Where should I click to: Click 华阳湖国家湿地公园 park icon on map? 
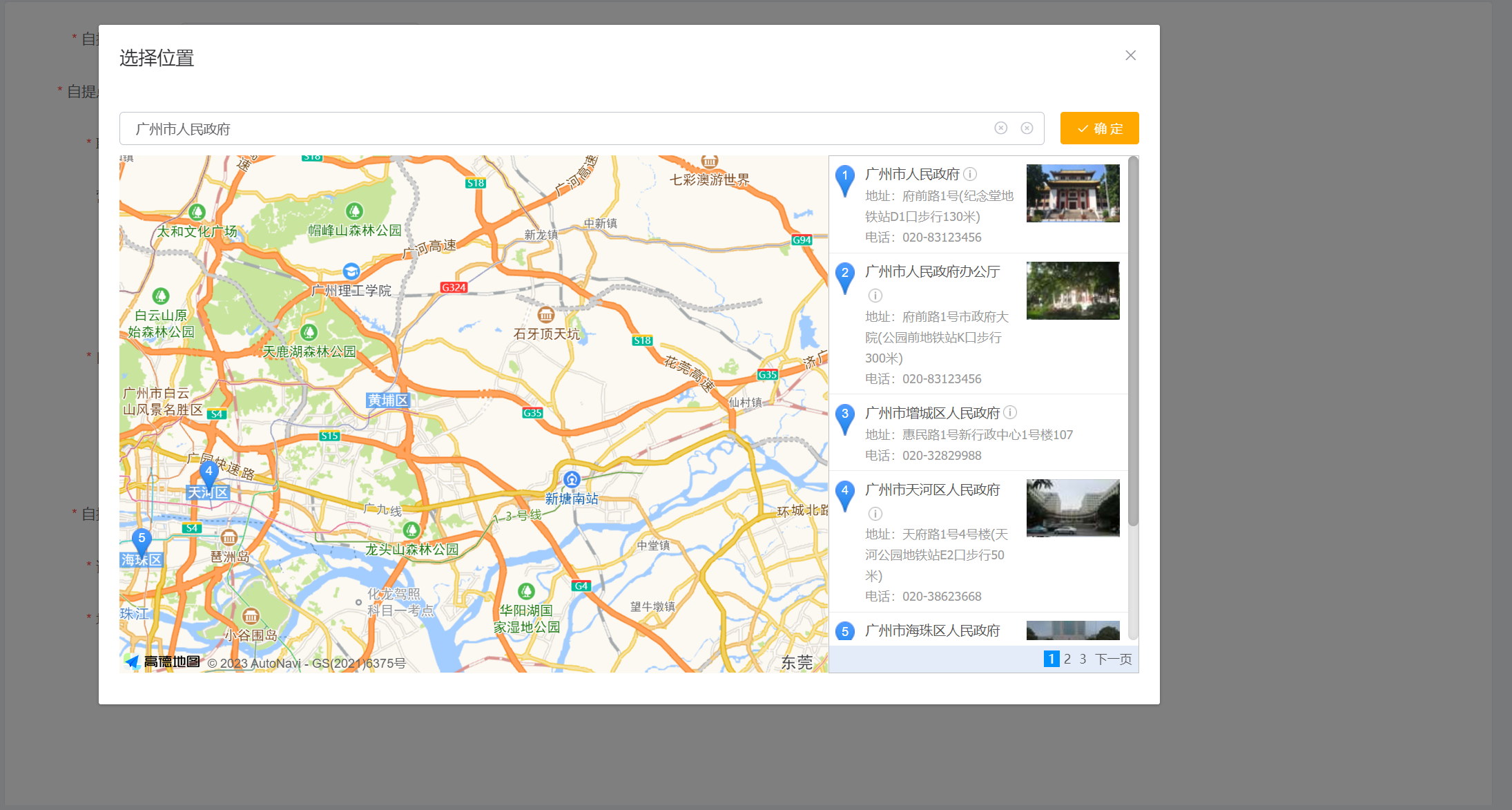click(x=527, y=591)
